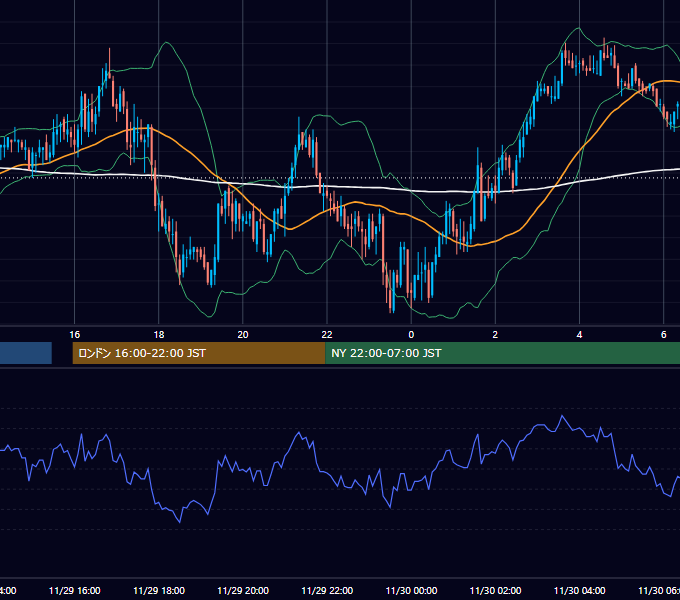Click the blue session bar segment

pos(26,353)
